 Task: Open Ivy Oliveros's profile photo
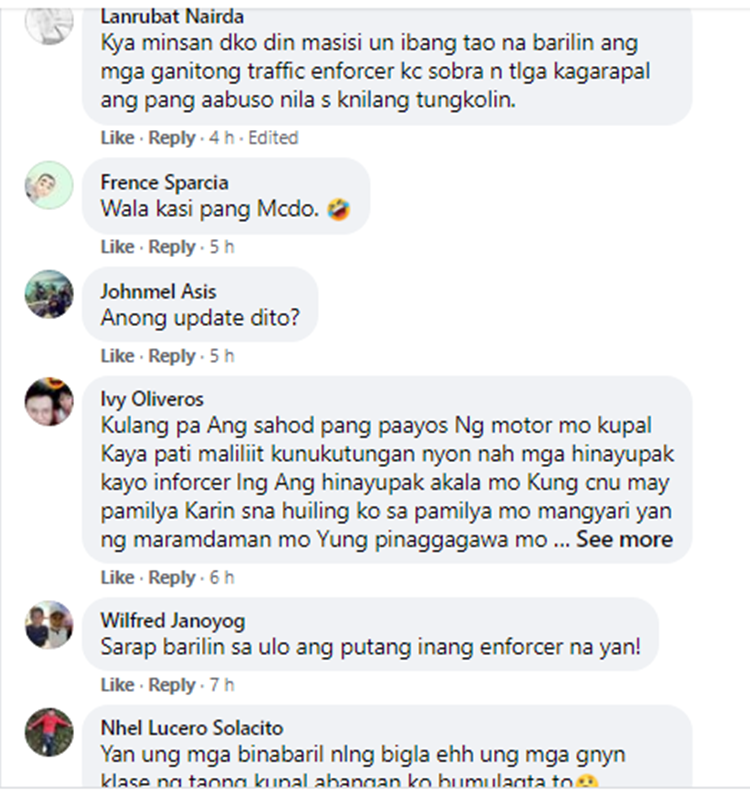(49, 402)
